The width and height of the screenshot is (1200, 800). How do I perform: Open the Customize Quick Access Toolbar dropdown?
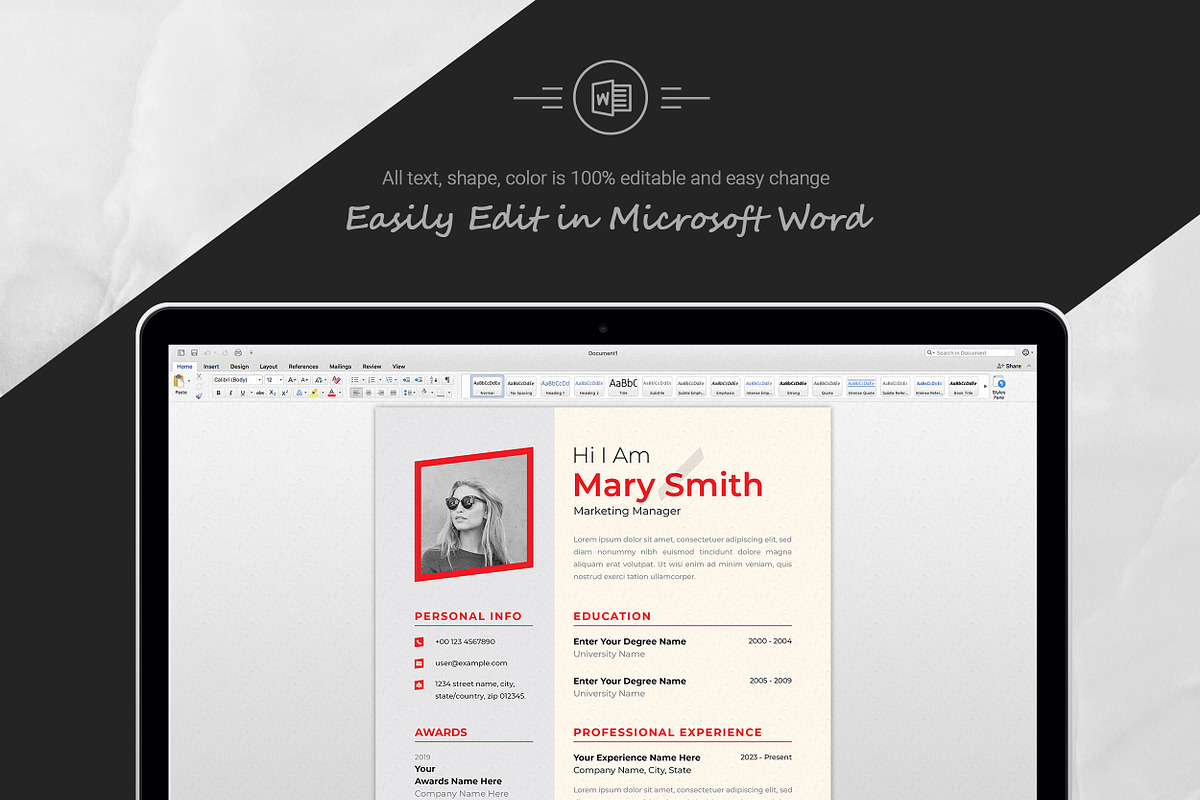pos(251,352)
